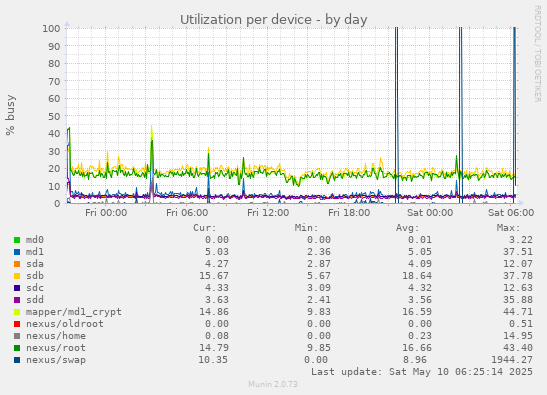Click the Sat 00:00 time axis label

point(430,213)
